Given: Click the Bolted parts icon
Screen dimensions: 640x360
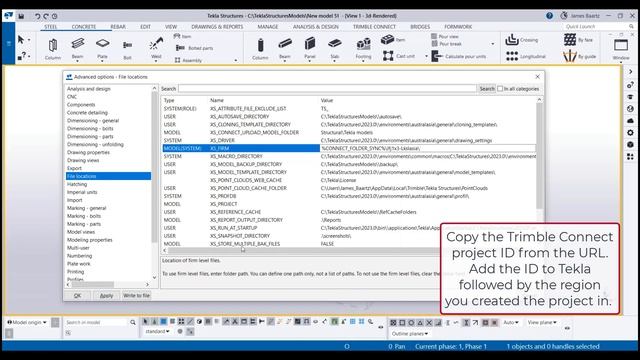Looking at the screenshot, I should pos(180,48).
